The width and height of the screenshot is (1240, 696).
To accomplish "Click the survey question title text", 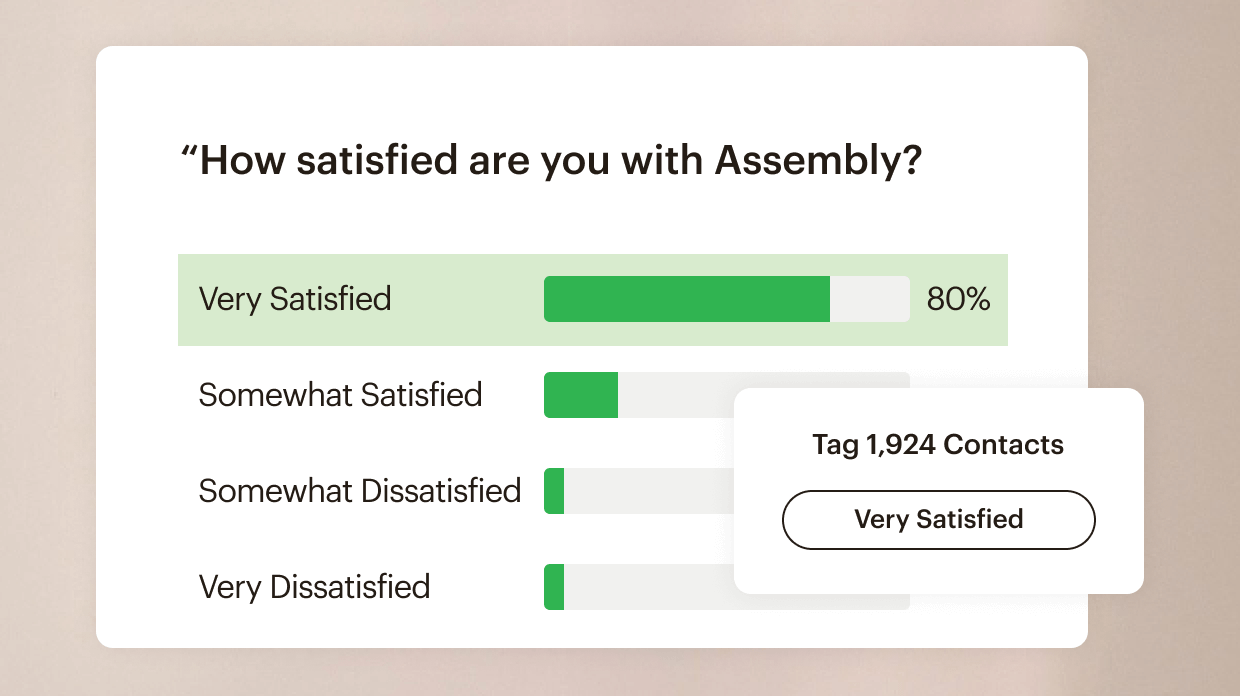I will pyautogui.click(x=550, y=160).
